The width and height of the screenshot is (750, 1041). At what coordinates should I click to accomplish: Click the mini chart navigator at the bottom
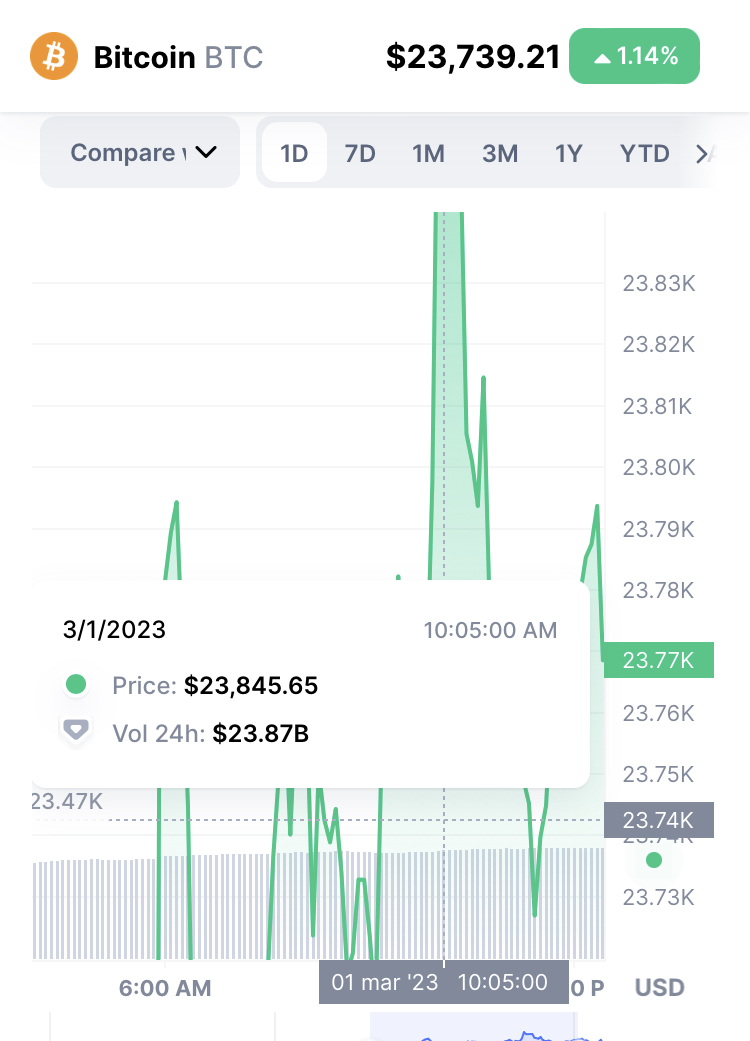point(470,1027)
